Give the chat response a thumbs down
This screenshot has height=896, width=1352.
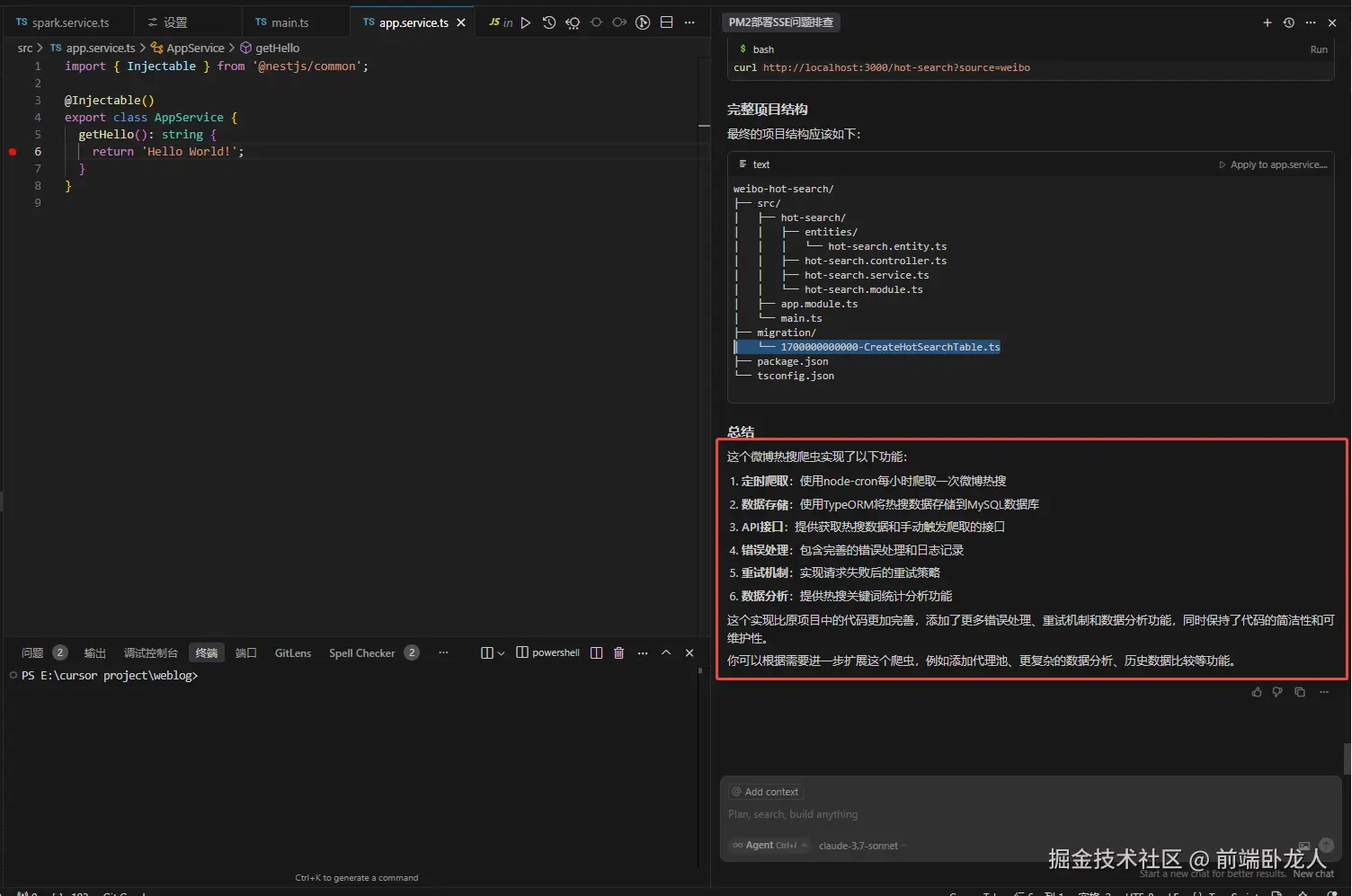point(1277,692)
